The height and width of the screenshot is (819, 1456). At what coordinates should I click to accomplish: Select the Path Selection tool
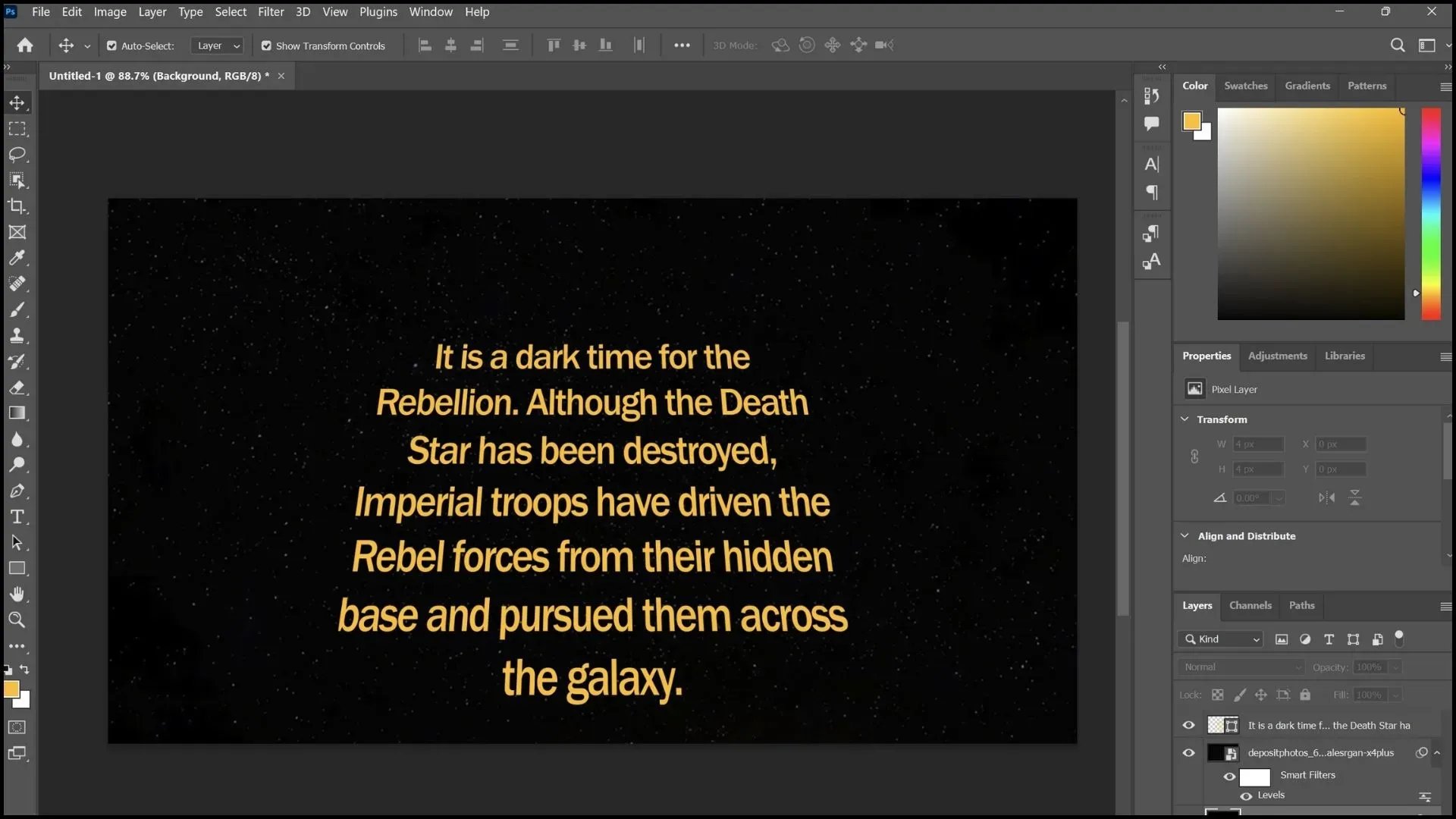tap(17, 542)
